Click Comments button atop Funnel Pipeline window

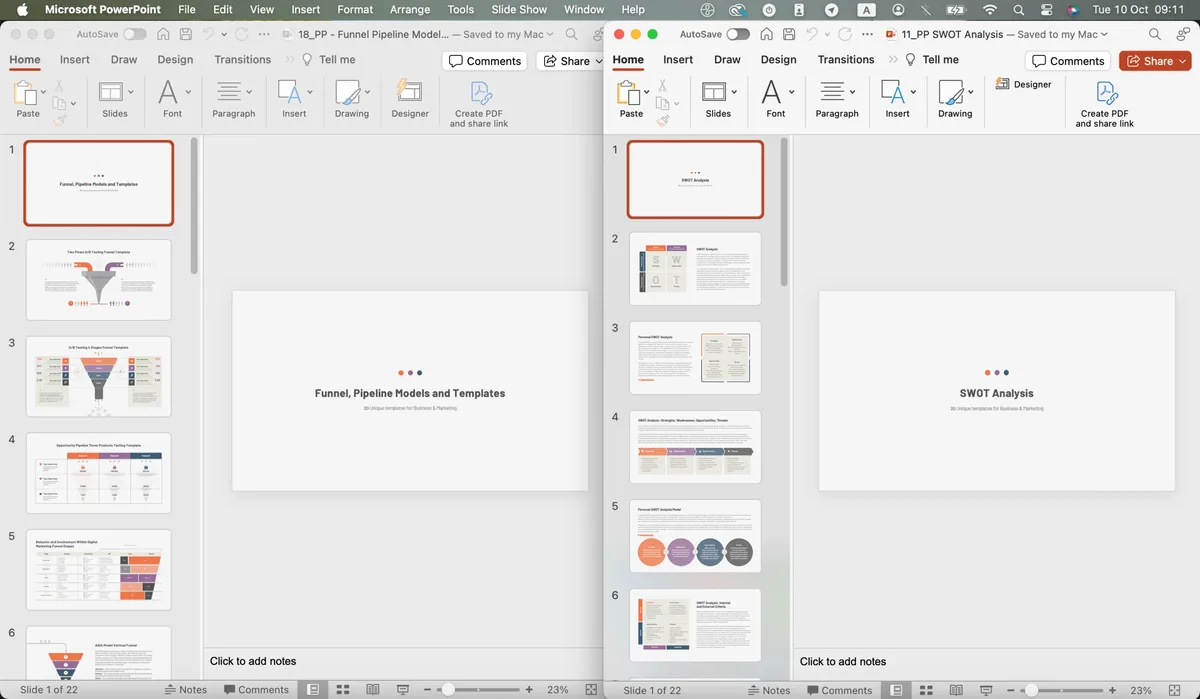click(485, 61)
